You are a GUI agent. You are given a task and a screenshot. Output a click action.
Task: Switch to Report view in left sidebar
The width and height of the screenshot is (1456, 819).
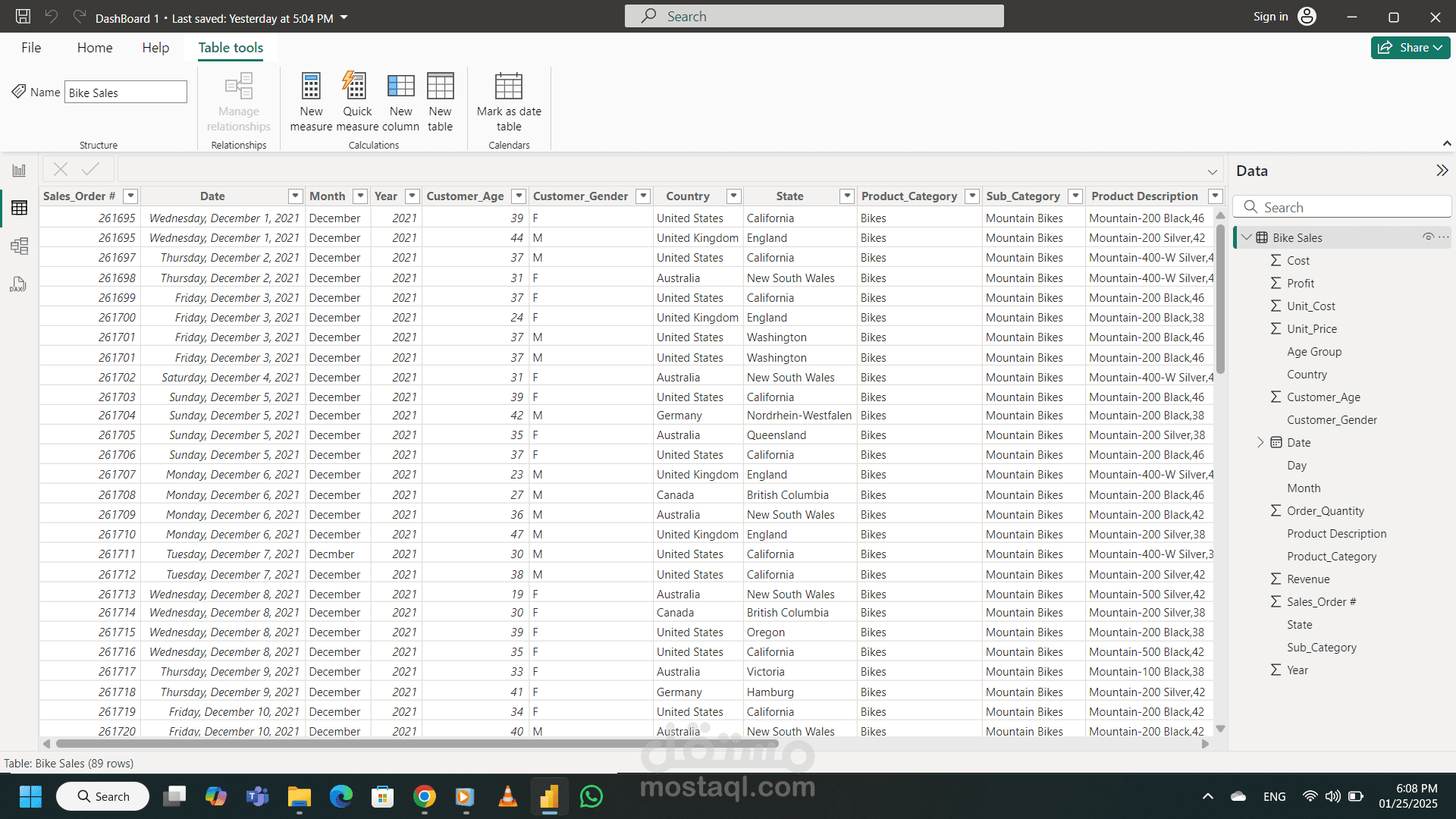pos(19,171)
